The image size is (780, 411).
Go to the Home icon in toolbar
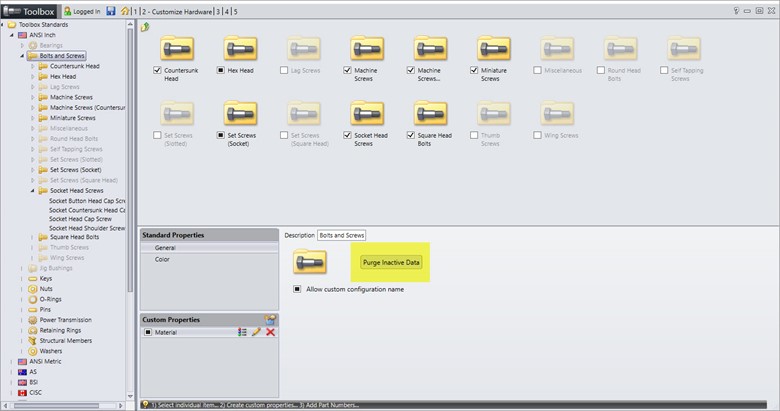(x=125, y=11)
